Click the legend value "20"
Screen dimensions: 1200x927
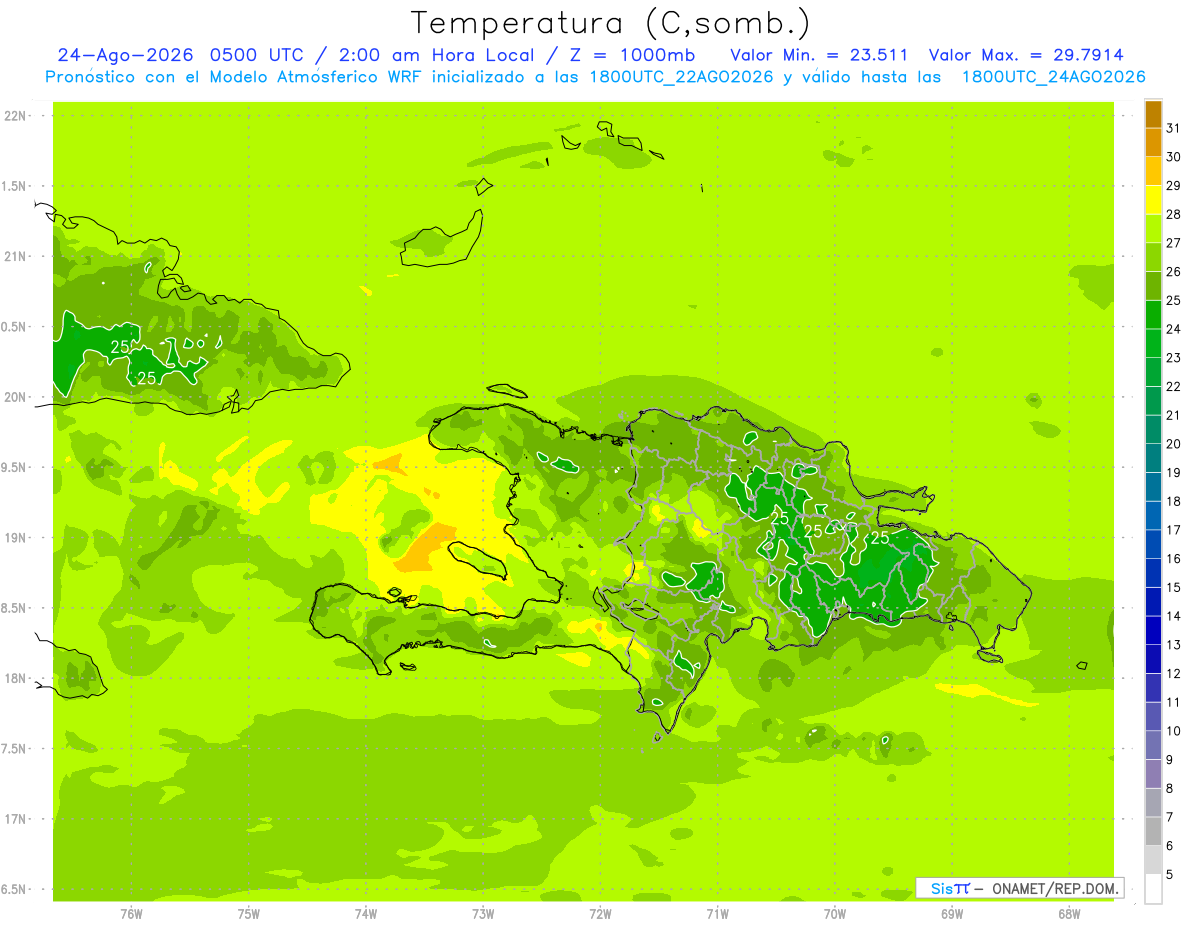click(x=1173, y=444)
